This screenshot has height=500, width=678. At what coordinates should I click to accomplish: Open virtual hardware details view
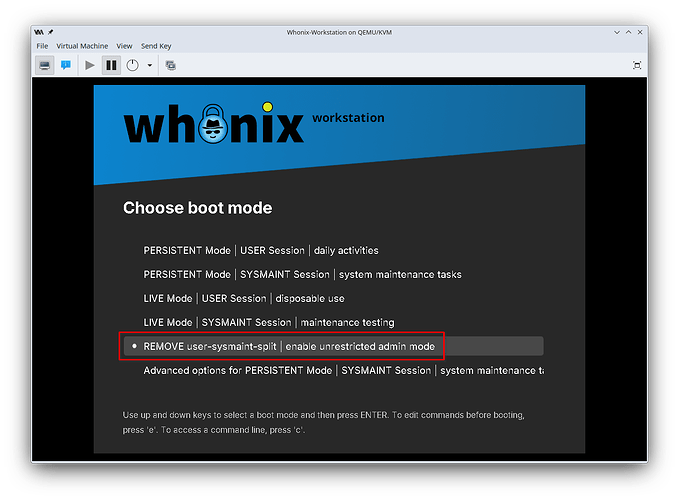[67, 65]
